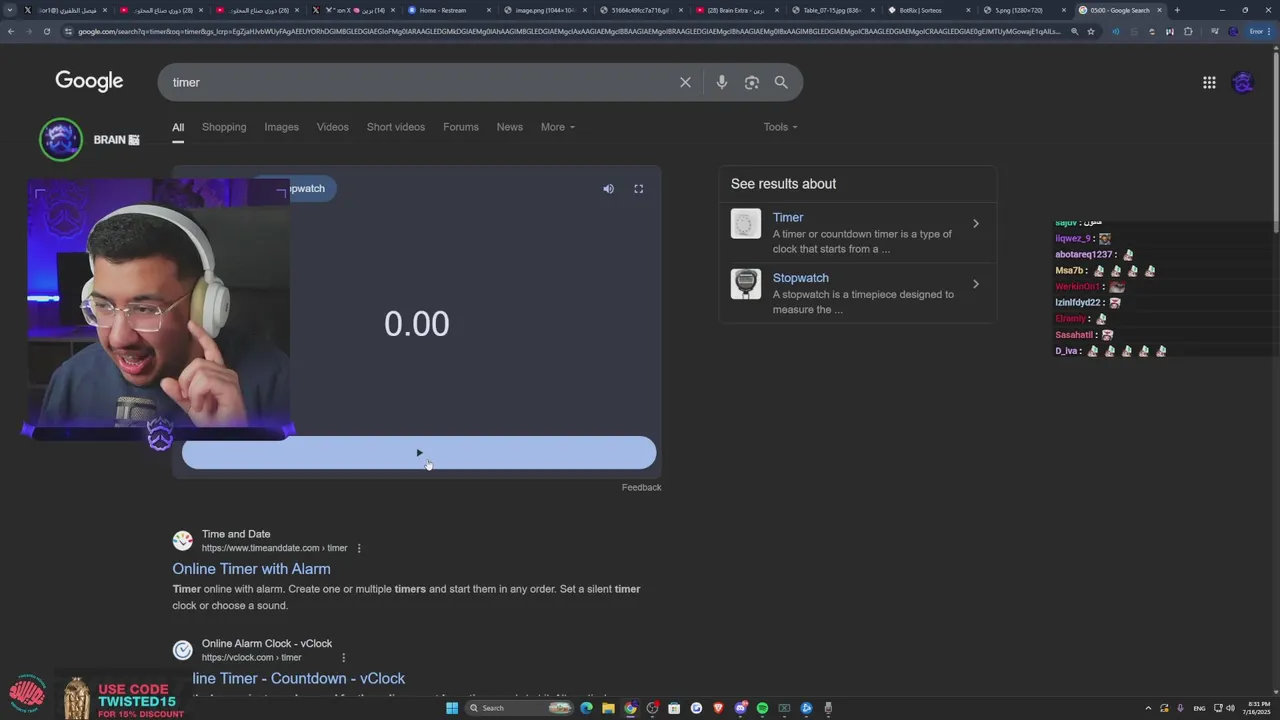The width and height of the screenshot is (1280, 720).
Task: Click the browser back arrow
Action: pos(10,31)
